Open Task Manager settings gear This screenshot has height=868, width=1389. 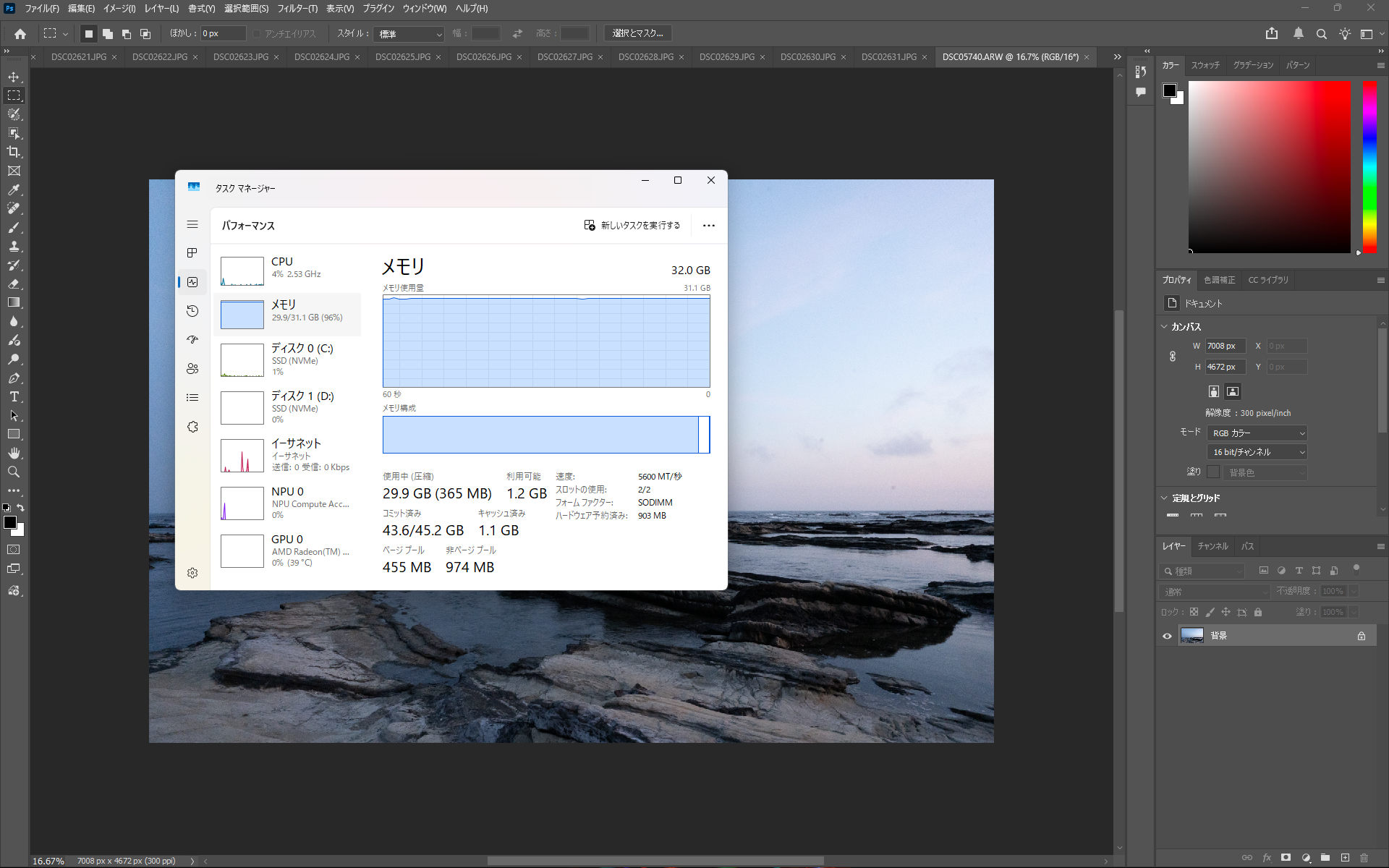pos(192,573)
